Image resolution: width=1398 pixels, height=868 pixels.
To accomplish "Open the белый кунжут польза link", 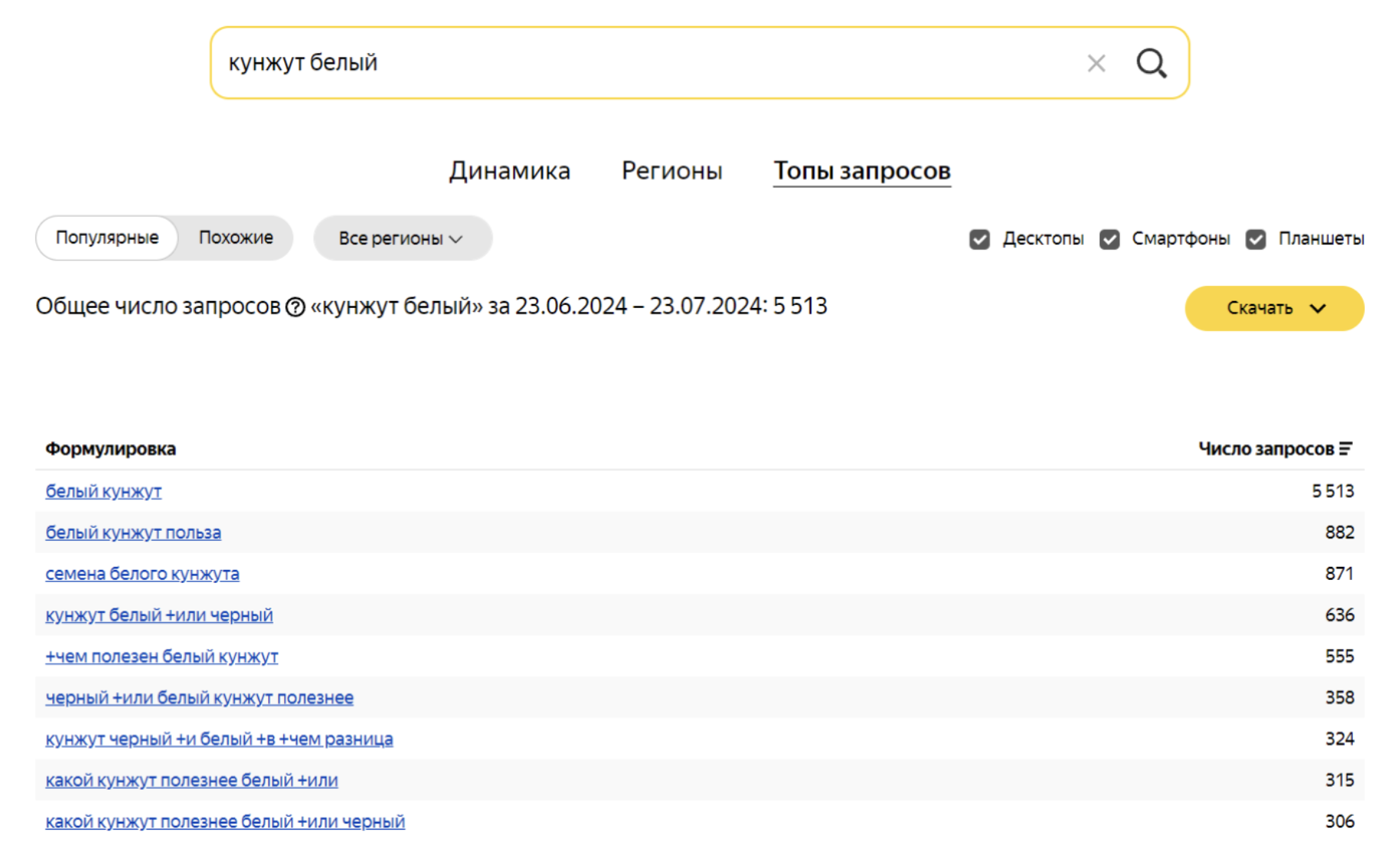I will (133, 532).
